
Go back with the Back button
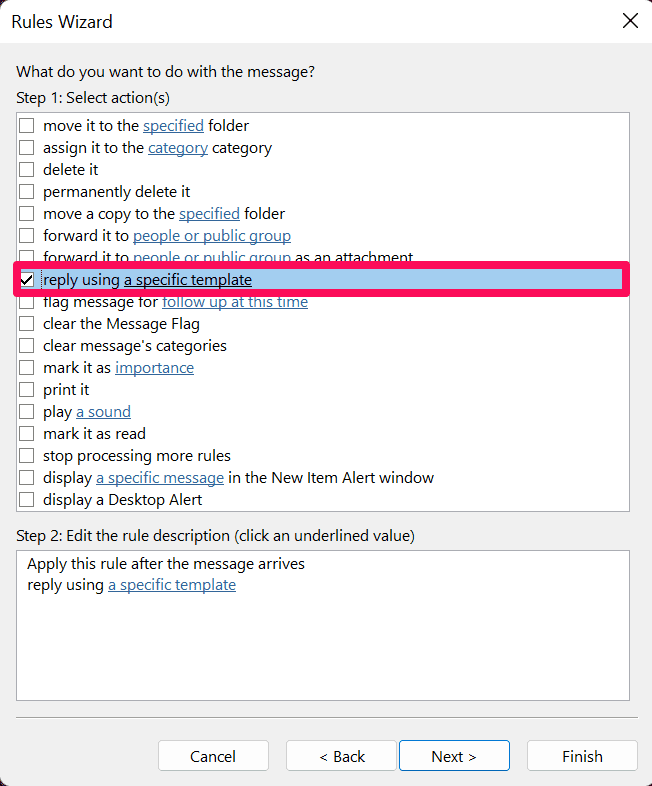coord(342,756)
